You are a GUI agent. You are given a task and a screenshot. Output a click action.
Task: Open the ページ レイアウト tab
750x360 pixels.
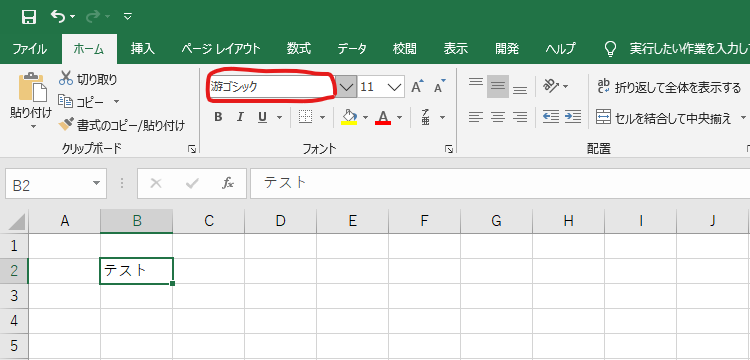[221, 49]
